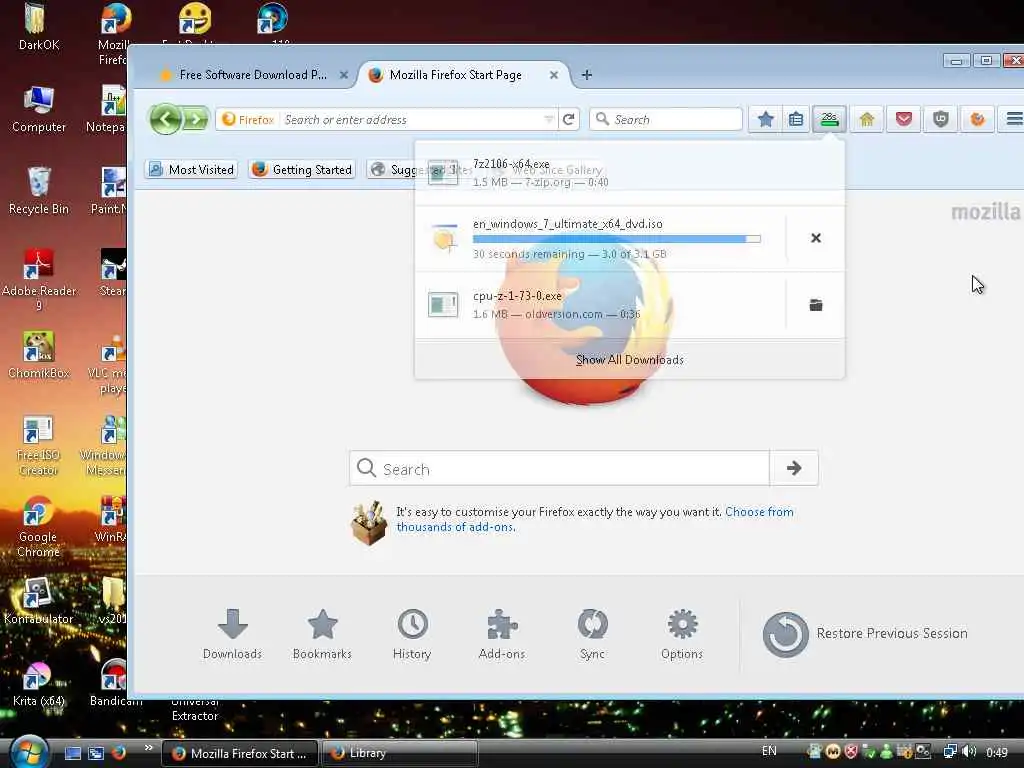Image resolution: width=1024 pixels, height=768 pixels.
Task: Select the Recycle Bin desktop icon
Action: [x=39, y=191]
